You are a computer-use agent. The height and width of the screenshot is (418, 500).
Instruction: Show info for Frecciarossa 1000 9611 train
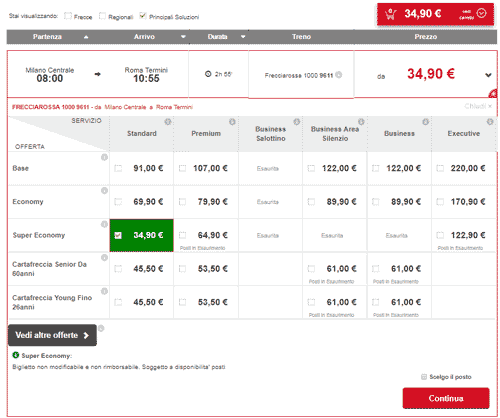click(x=339, y=75)
